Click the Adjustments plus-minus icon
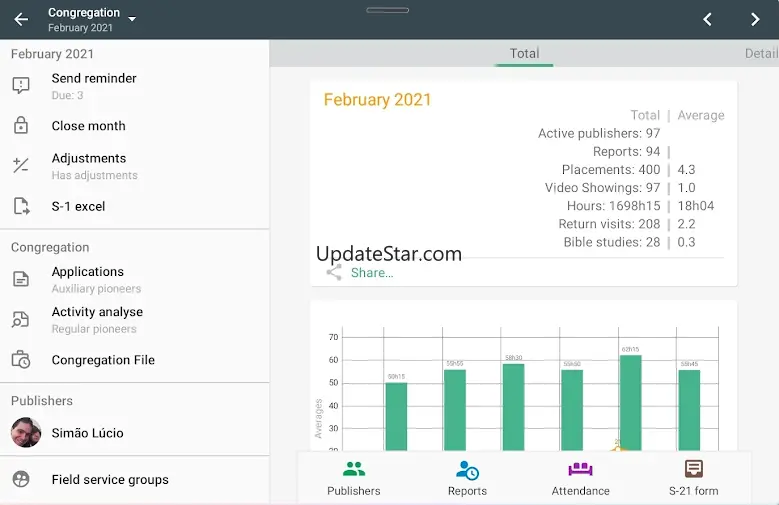The image size is (779, 505). pyautogui.click(x=21, y=165)
